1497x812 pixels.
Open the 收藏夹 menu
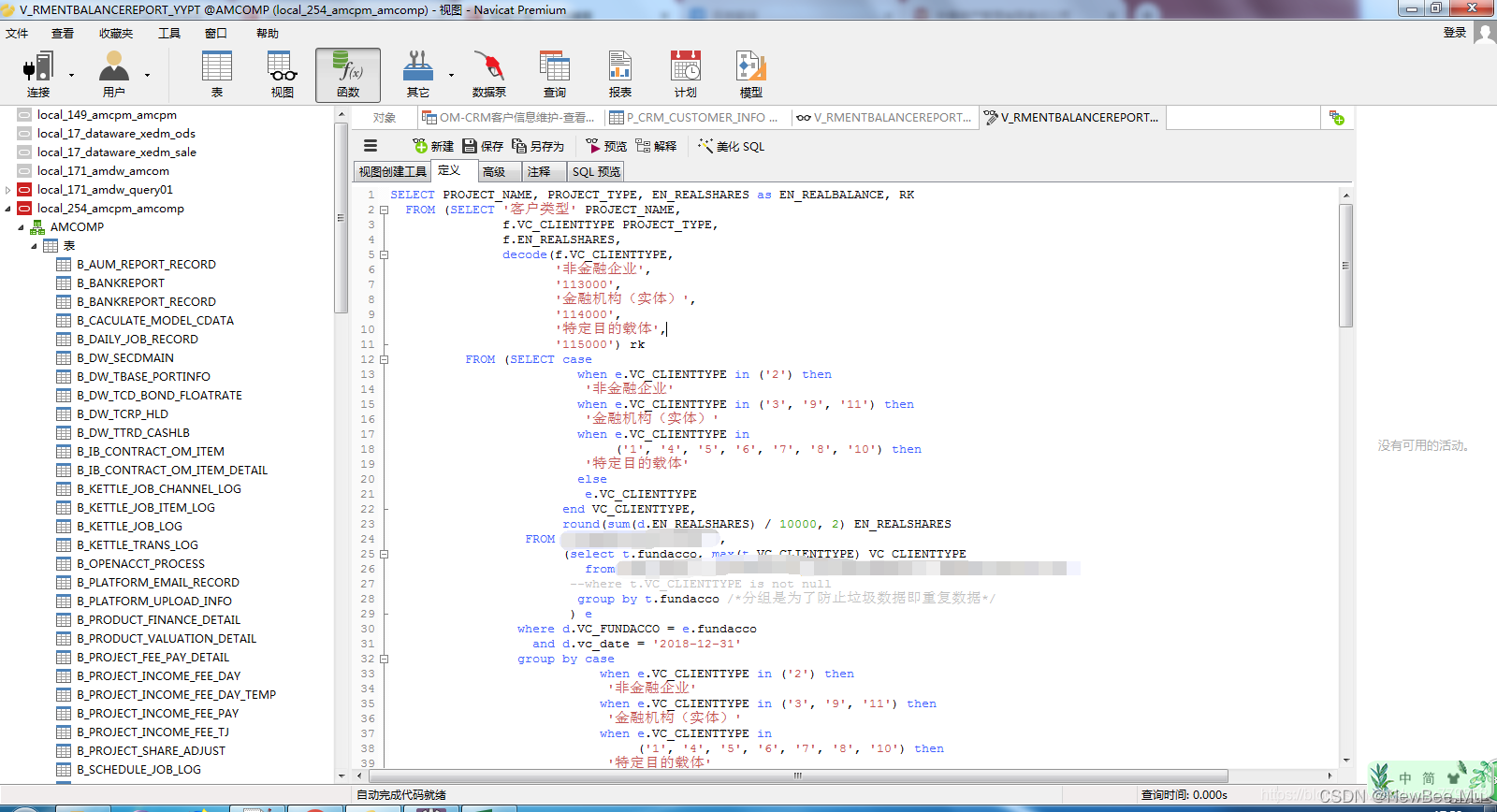click(116, 33)
